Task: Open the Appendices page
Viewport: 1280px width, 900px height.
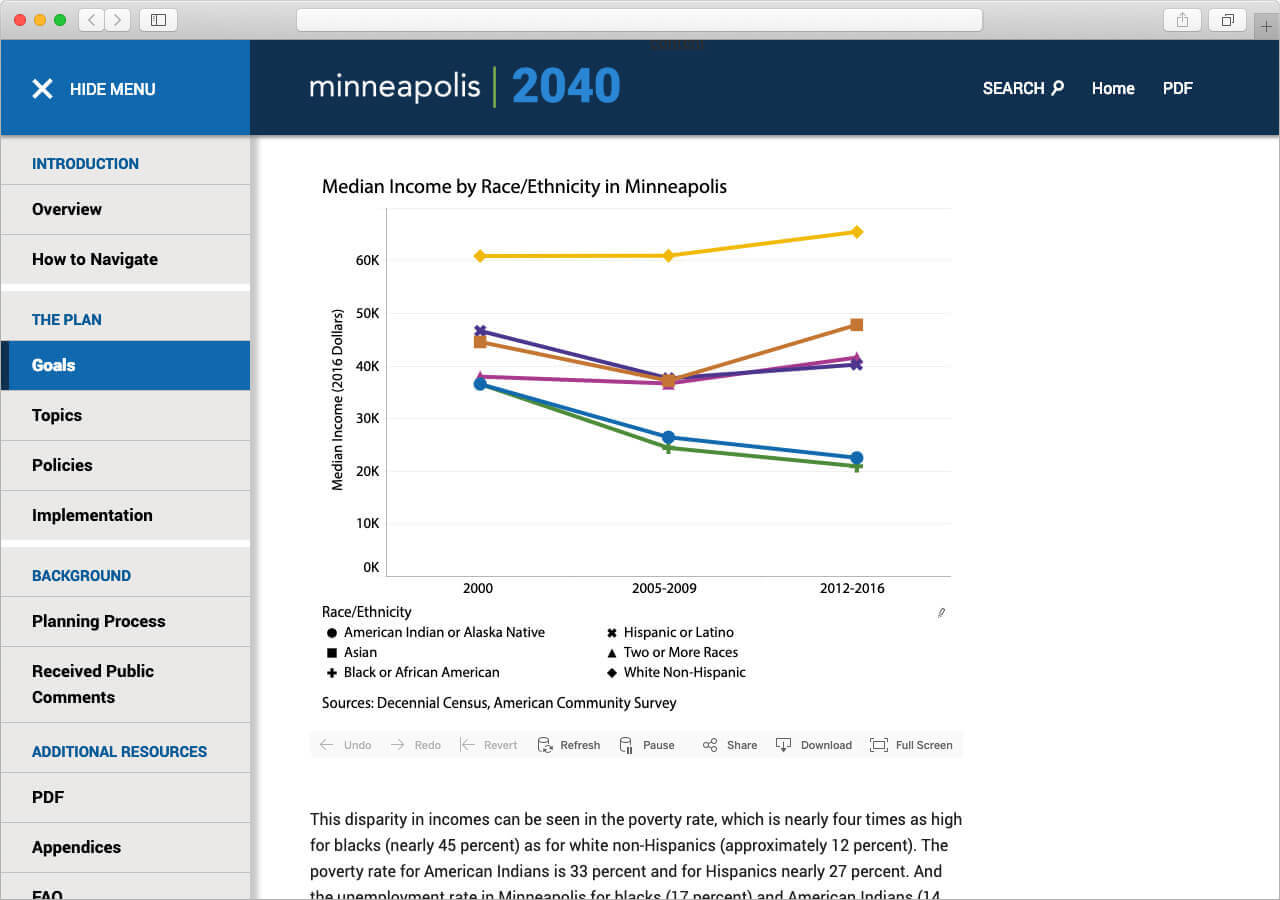Action: [125, 847]
